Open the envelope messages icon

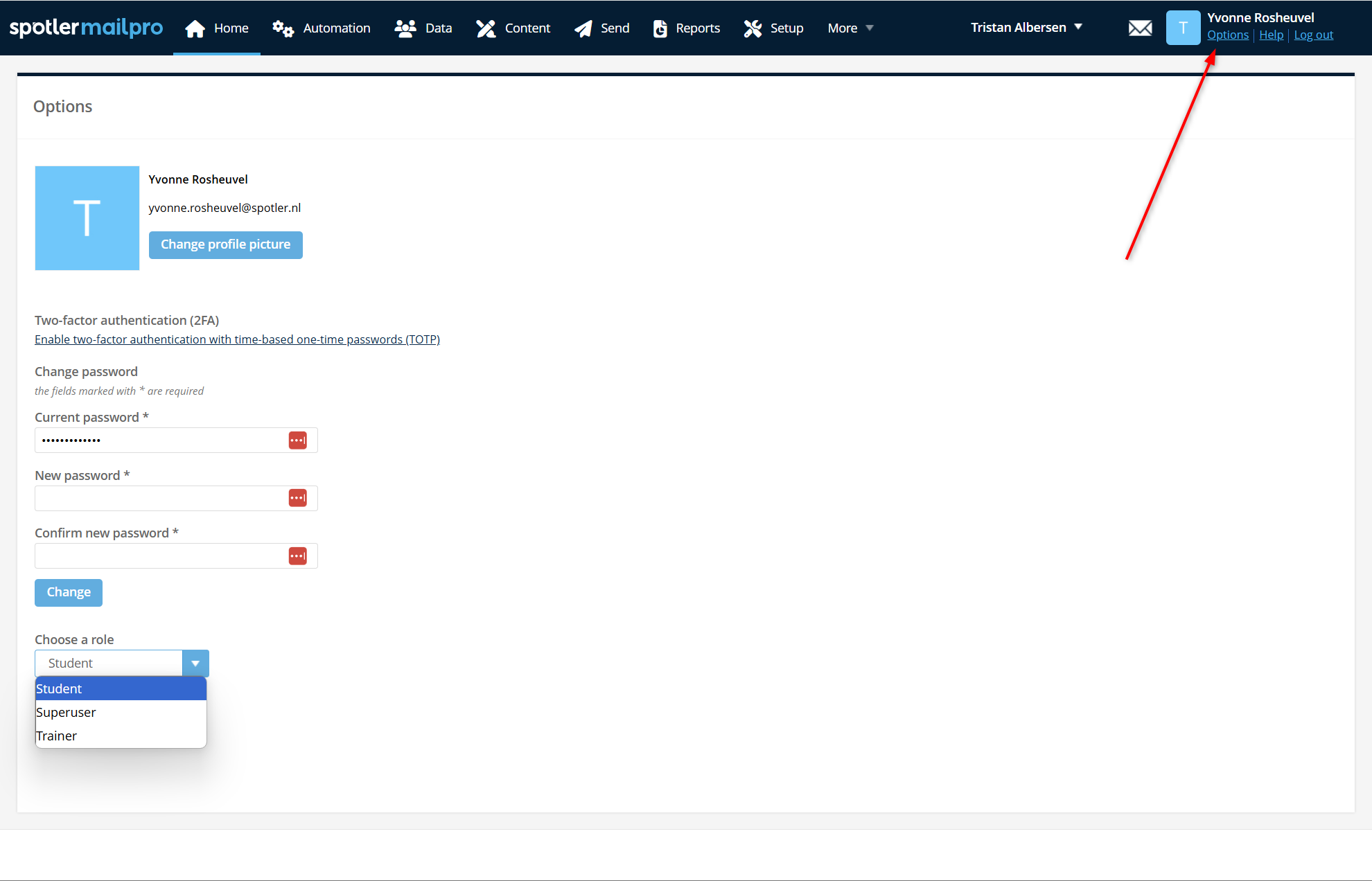click(1140, 28)
